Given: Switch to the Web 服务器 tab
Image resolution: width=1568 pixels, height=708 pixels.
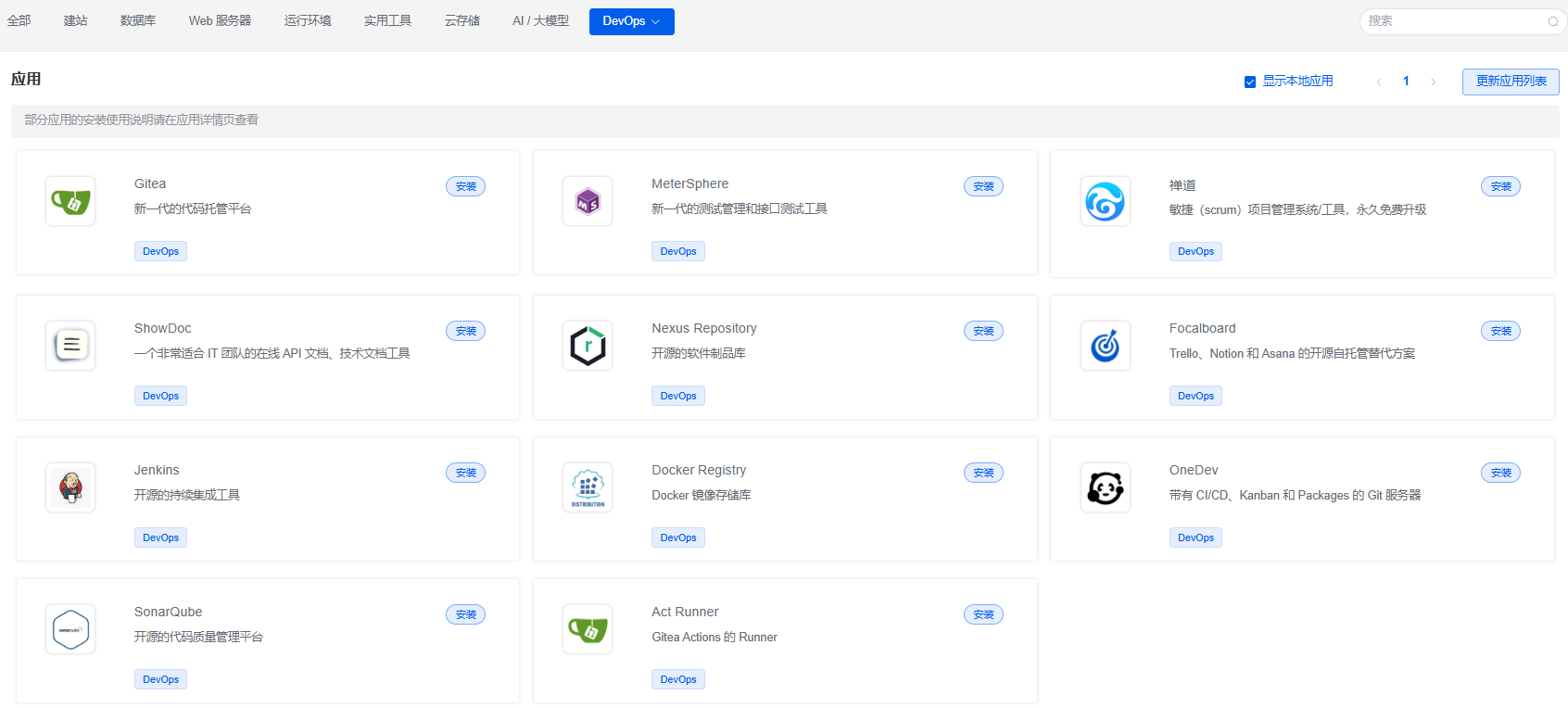Looking at the screenshot, I should pos(220,20).
